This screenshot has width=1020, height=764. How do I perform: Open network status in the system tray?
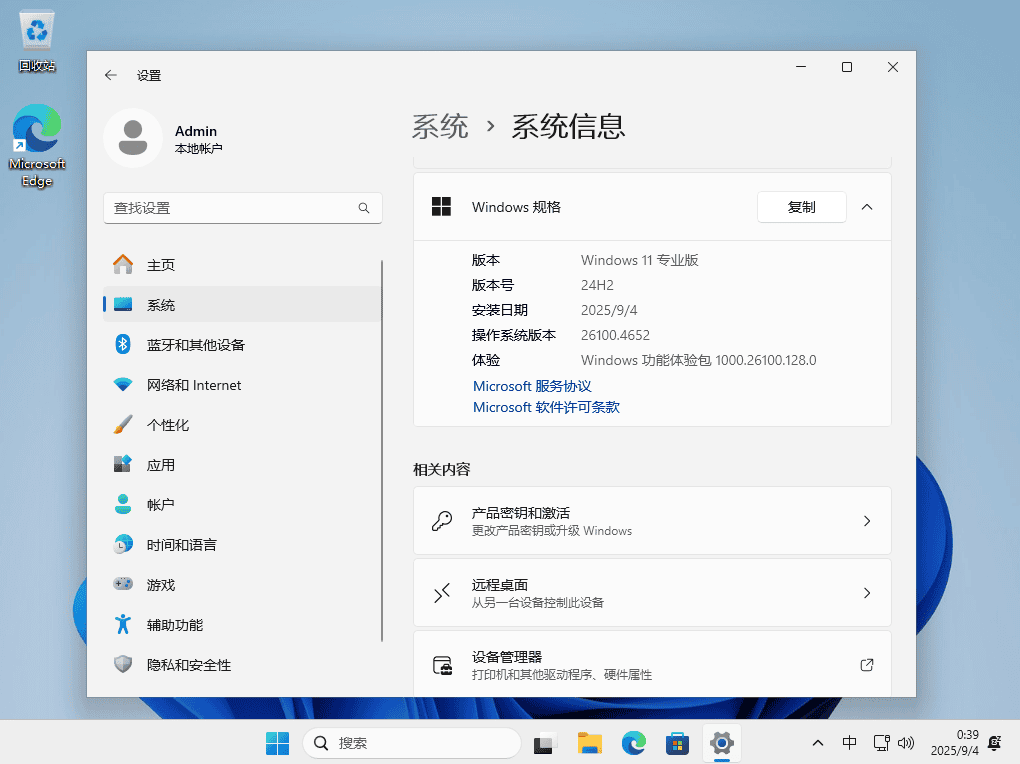tap(881, 743)
